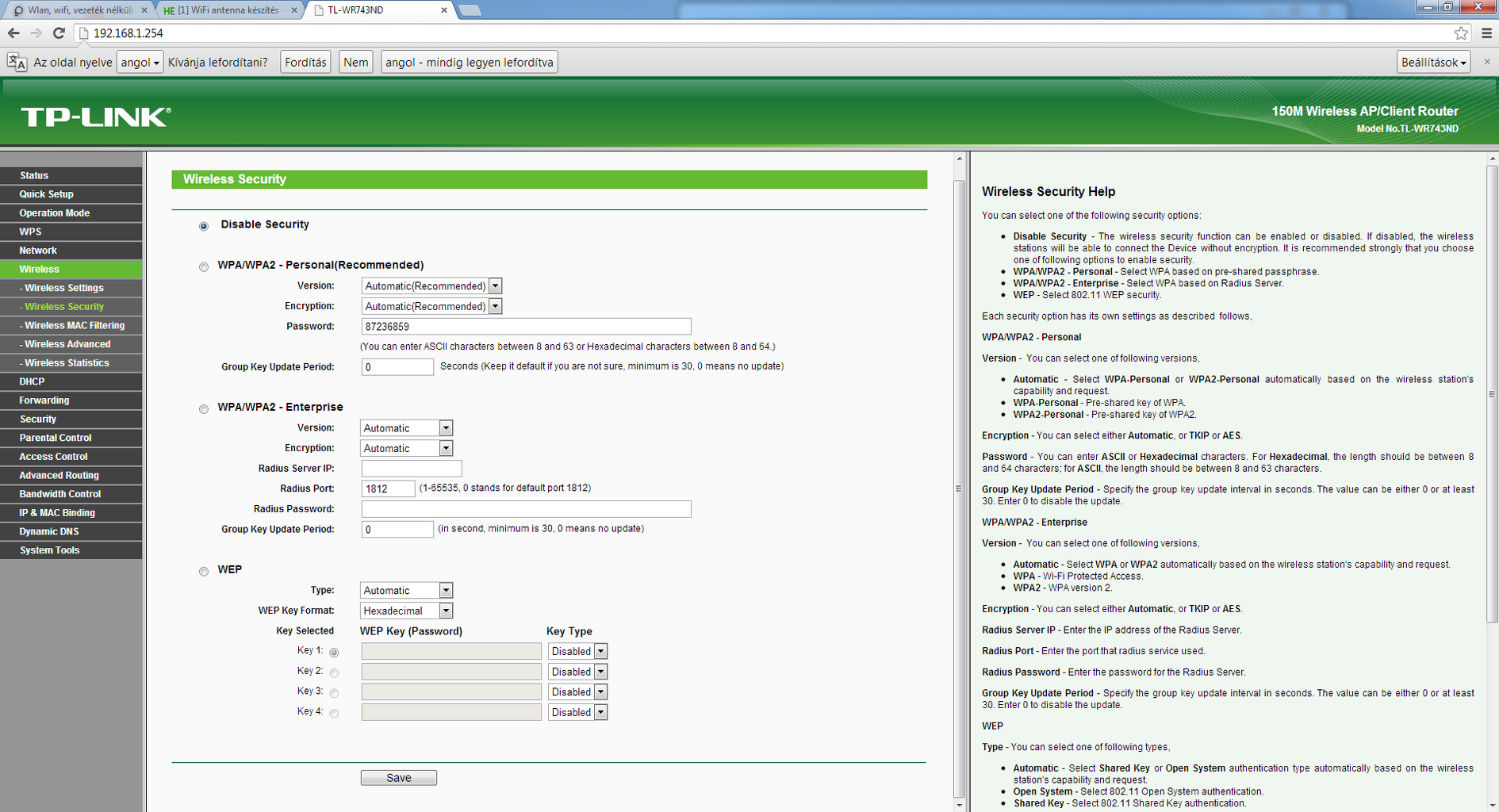Open Wireless Advanced submenu

(x=71, y=344)
